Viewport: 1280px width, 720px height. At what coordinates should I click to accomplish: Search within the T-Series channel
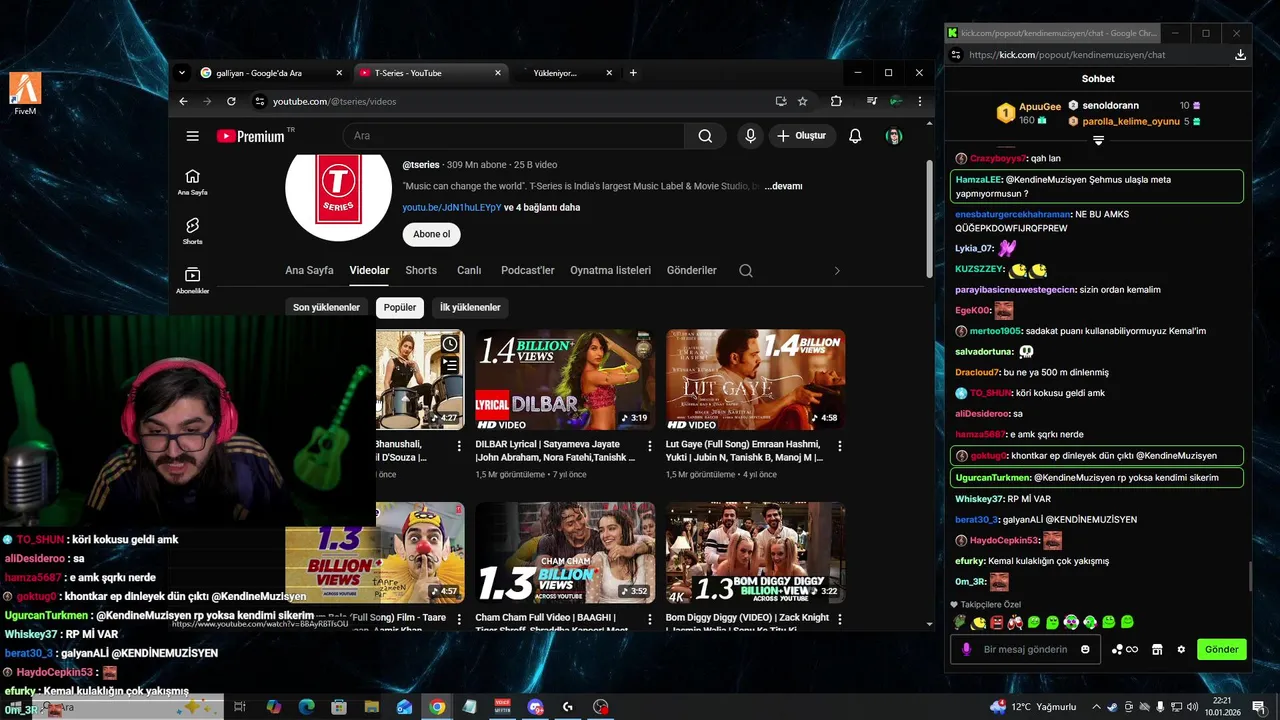tap(746, 270)
